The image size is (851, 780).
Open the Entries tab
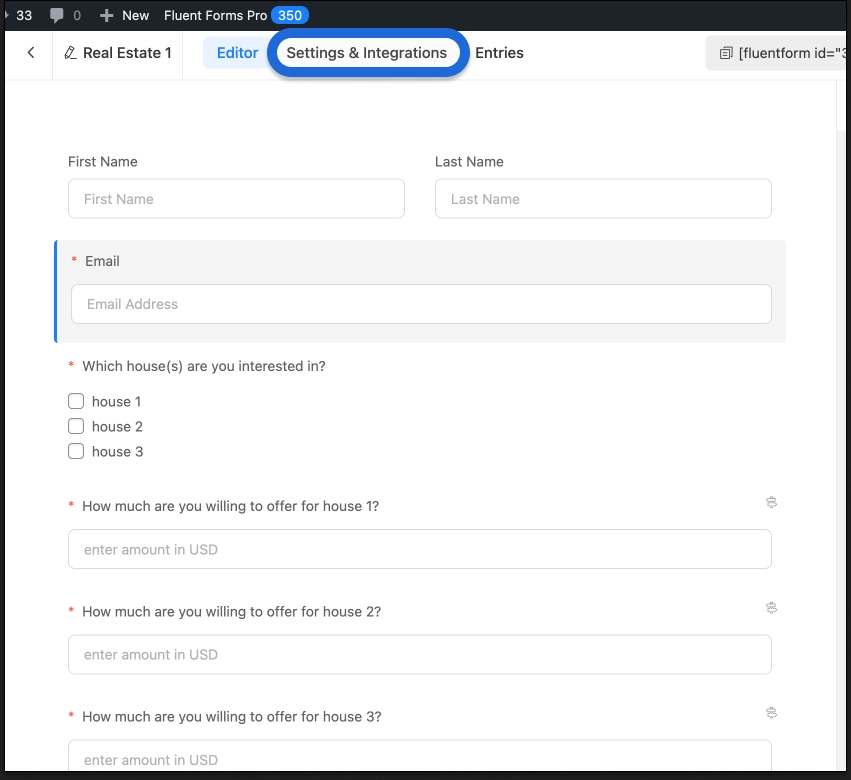coord(499,53)
